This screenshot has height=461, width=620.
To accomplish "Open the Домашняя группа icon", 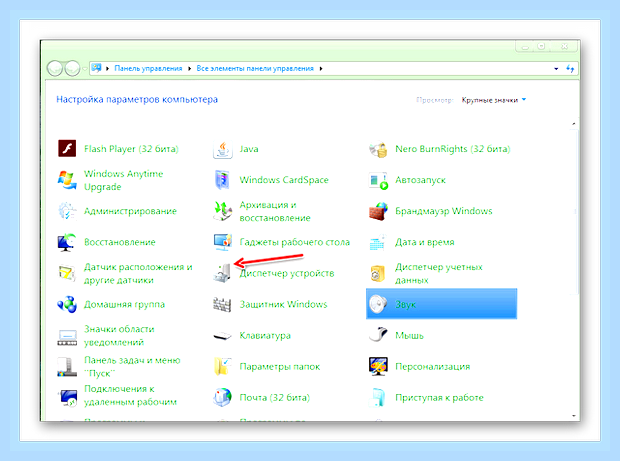I will point(67,304).
